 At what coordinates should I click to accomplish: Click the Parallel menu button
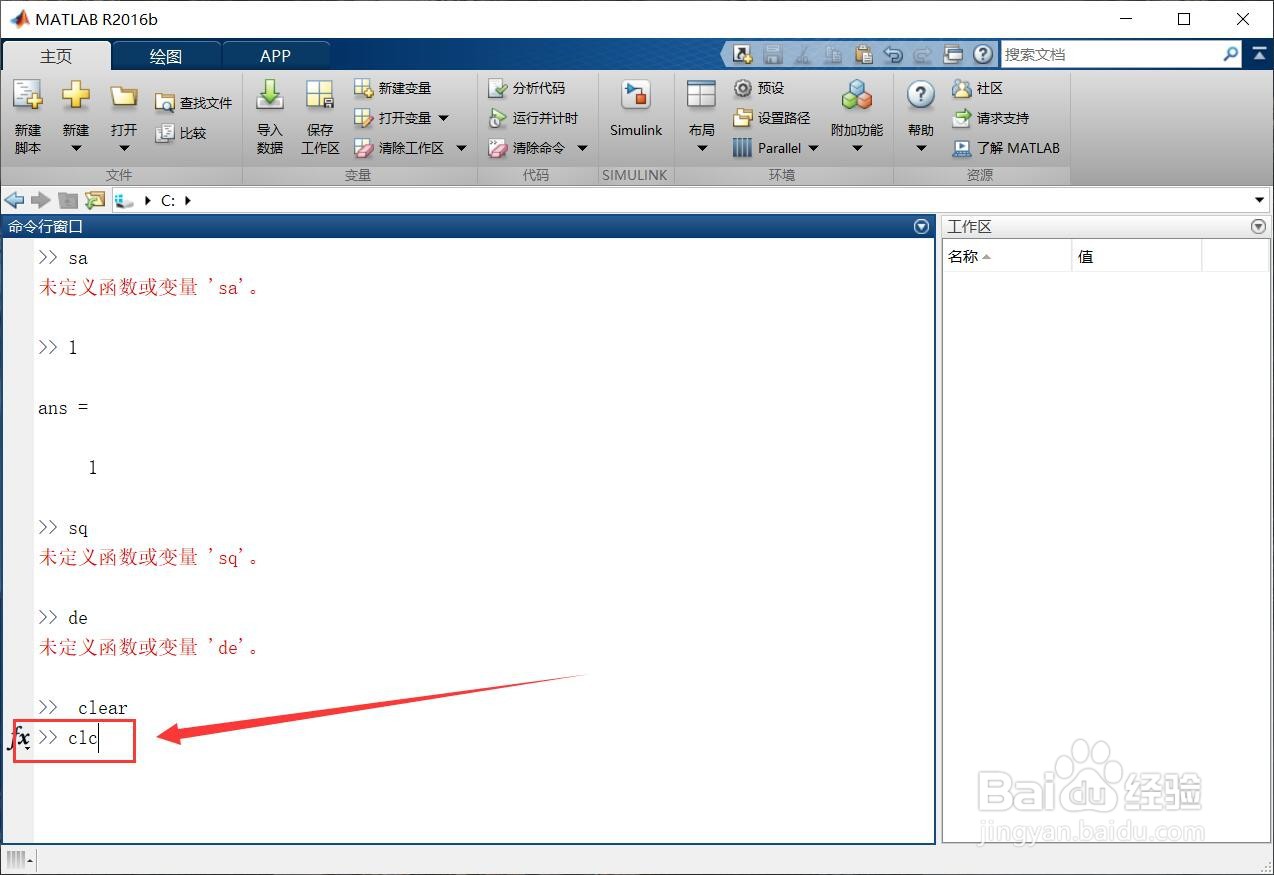pyautogui.click(x=767, y=148)
